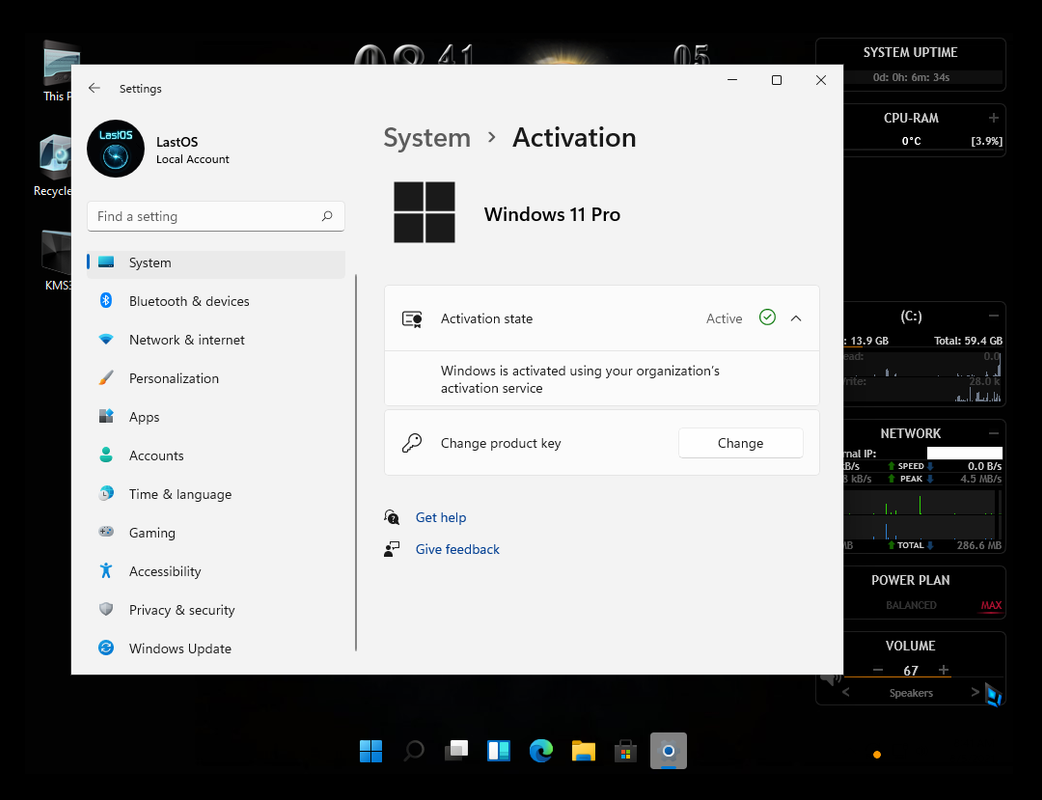The width and height of the screenshot is (1042, 800).
Task: Click the Settings gear taskbar icon
Action: pos(668,751)
